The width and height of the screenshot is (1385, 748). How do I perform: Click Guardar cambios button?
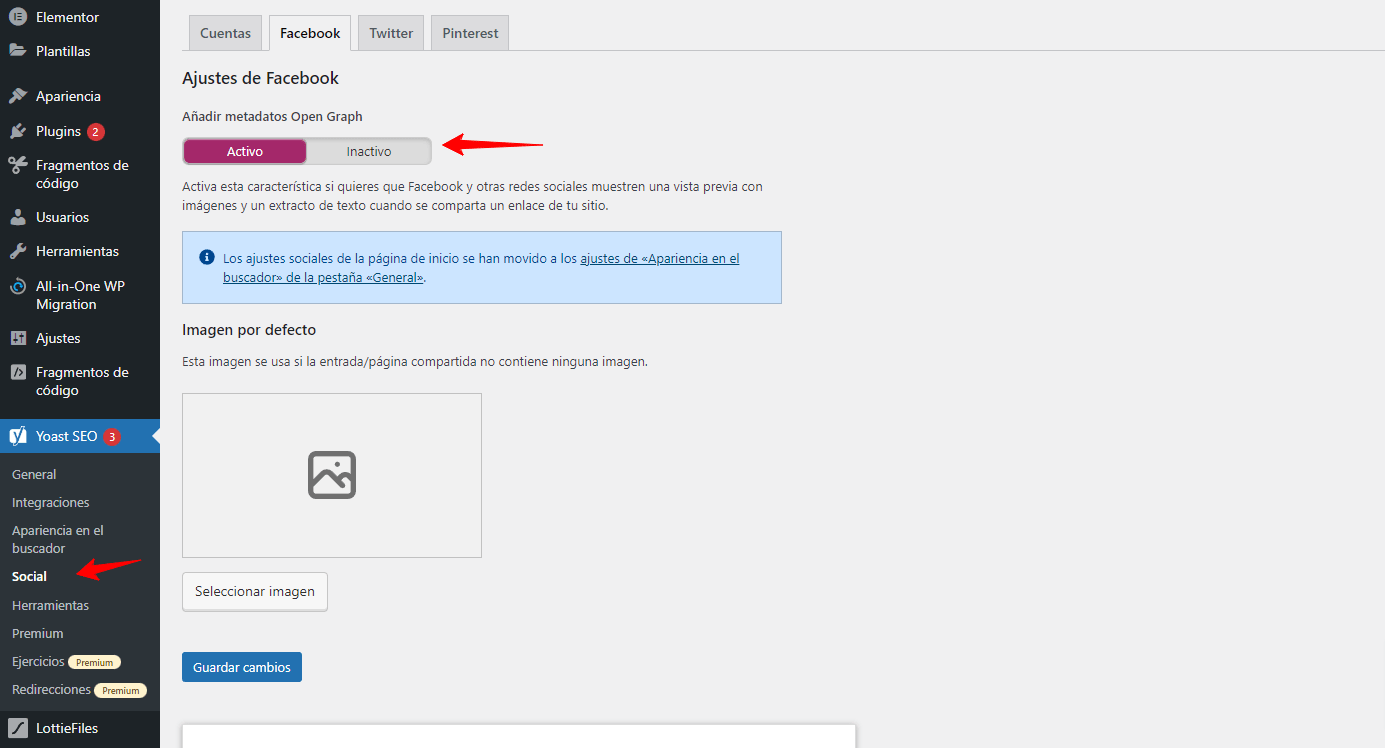(242, 667)
